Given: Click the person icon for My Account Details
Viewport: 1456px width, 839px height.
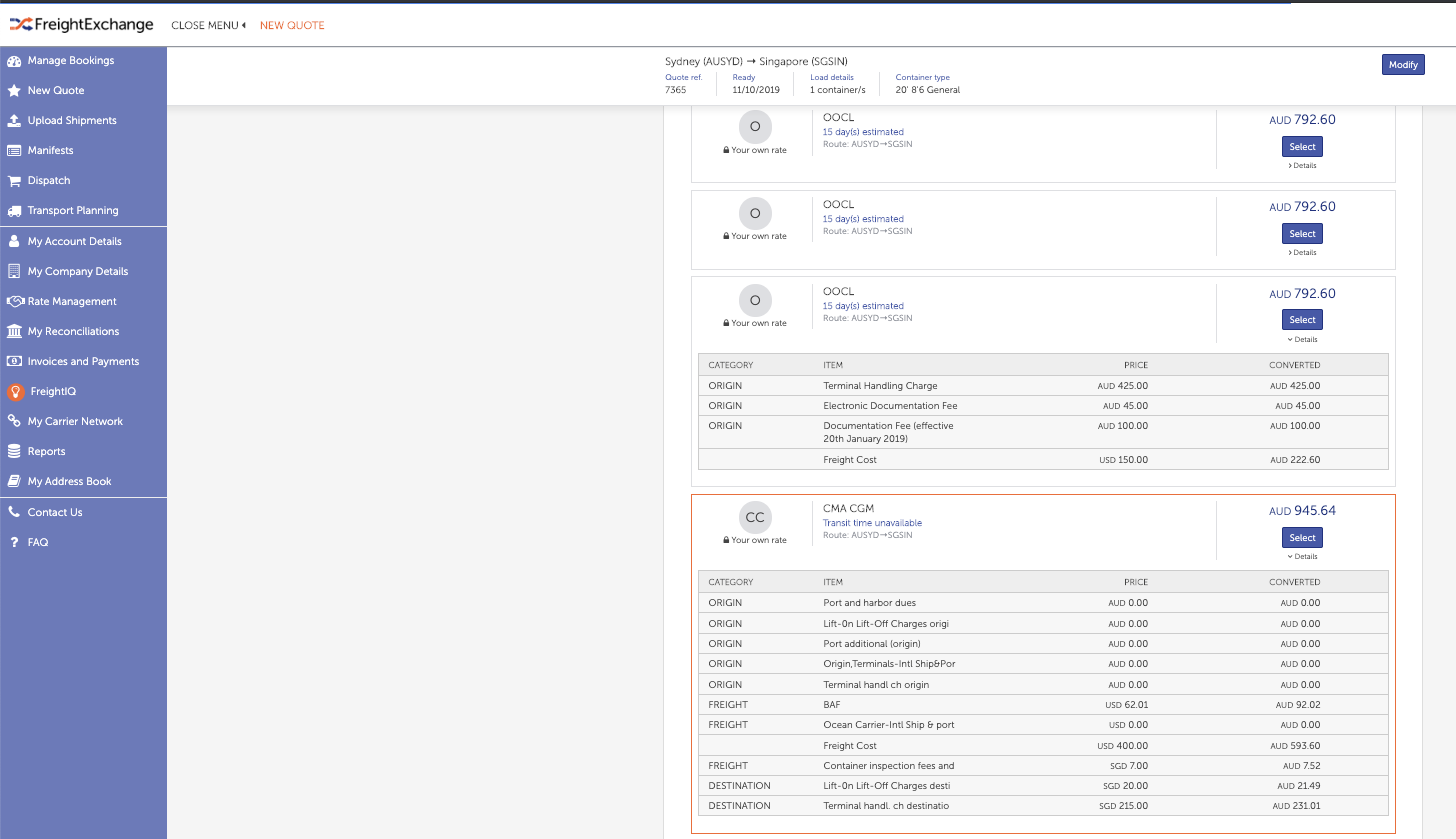Looking at the screenshot, I should point(14,241).
